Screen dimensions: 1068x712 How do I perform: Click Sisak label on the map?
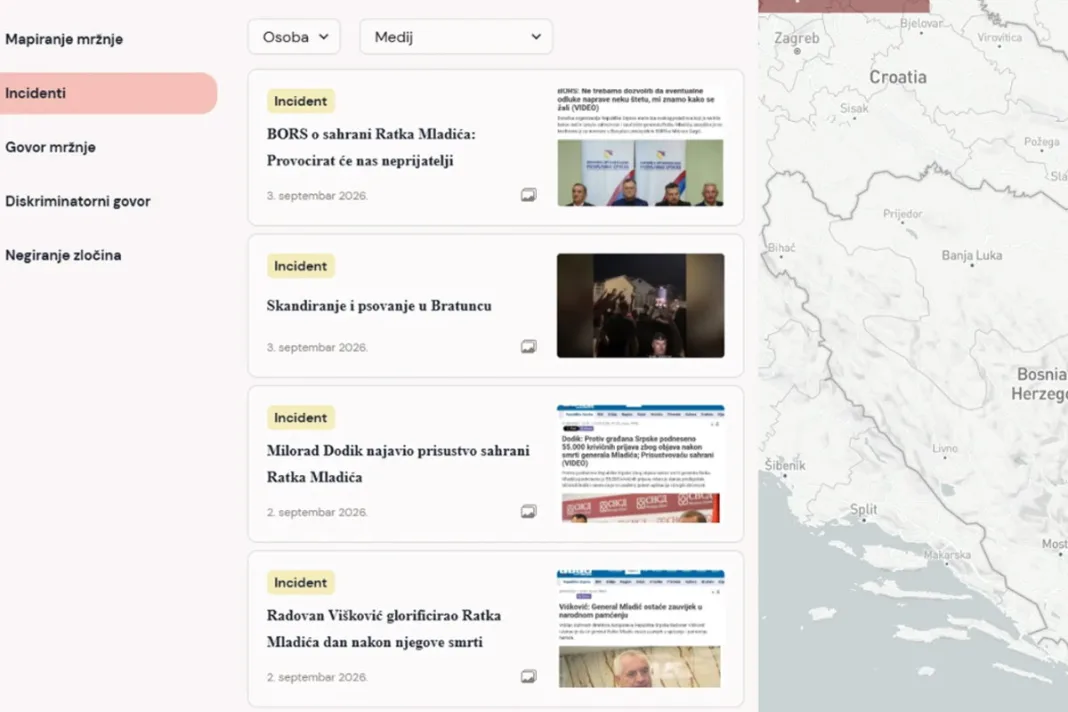tap(854, 108)
